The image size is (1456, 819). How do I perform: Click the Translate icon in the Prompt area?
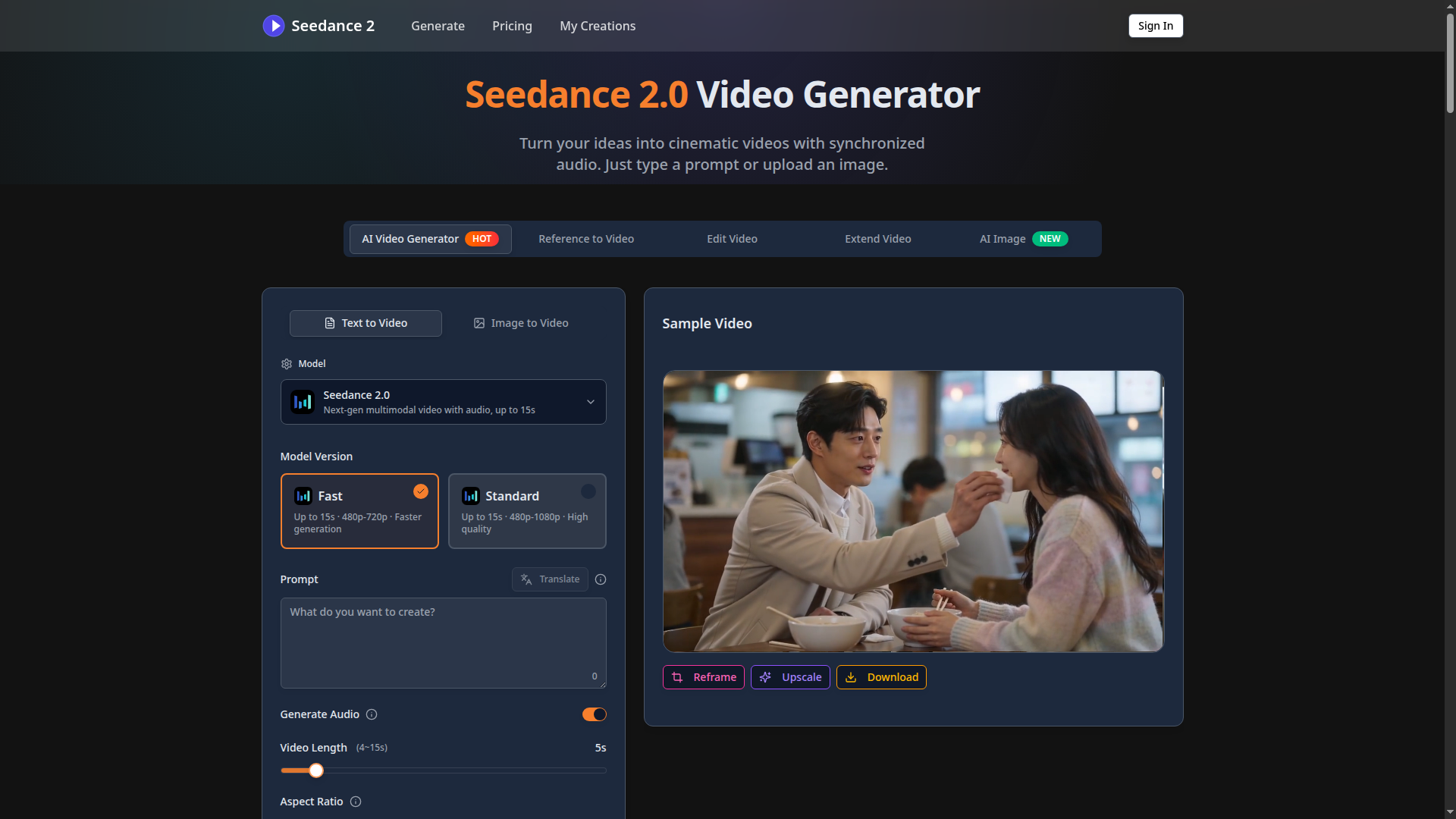tap(526, 579)
